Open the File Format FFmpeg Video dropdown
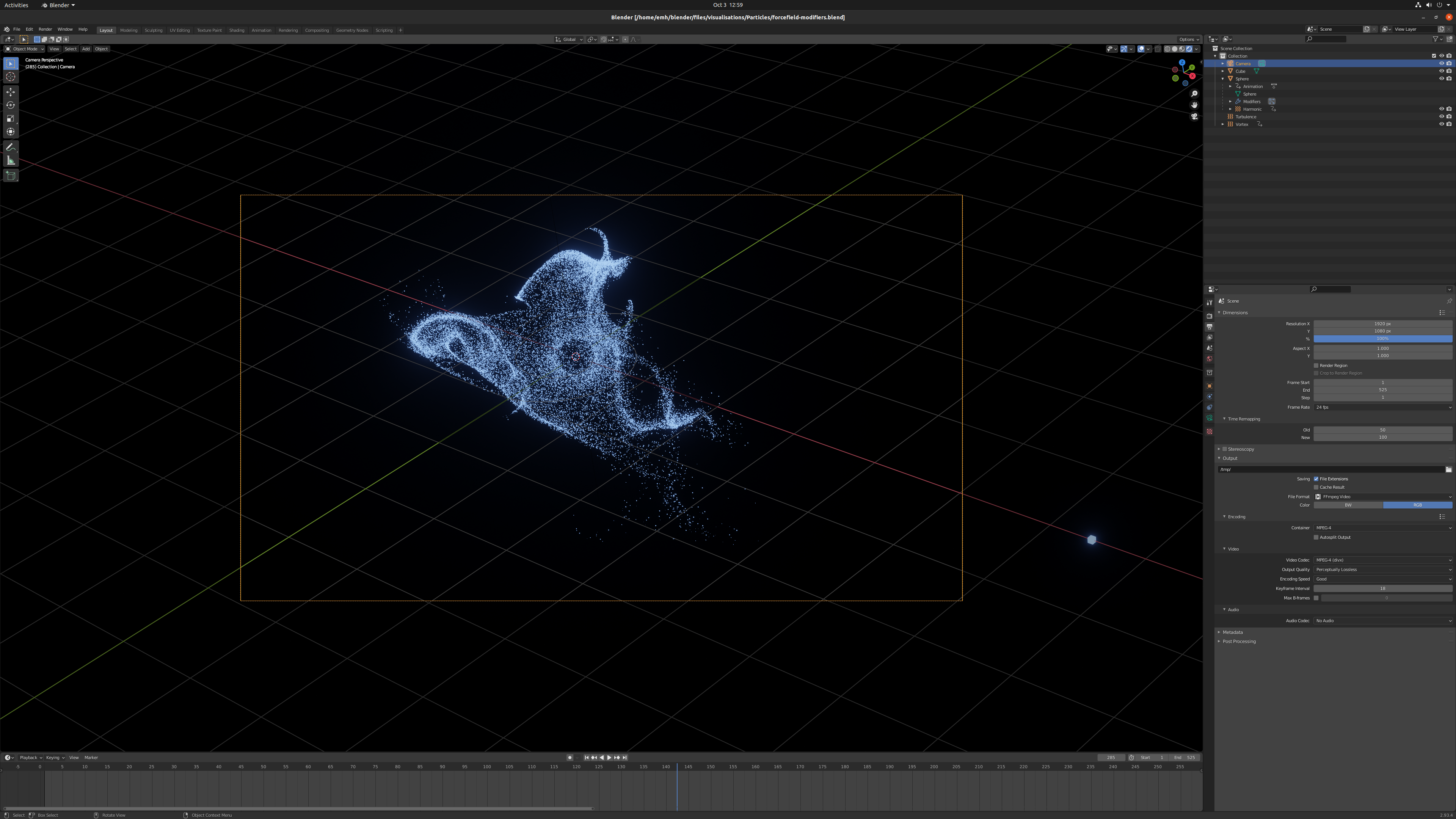The height and width of the screenshot is (819, 1456). [1382, 497]
